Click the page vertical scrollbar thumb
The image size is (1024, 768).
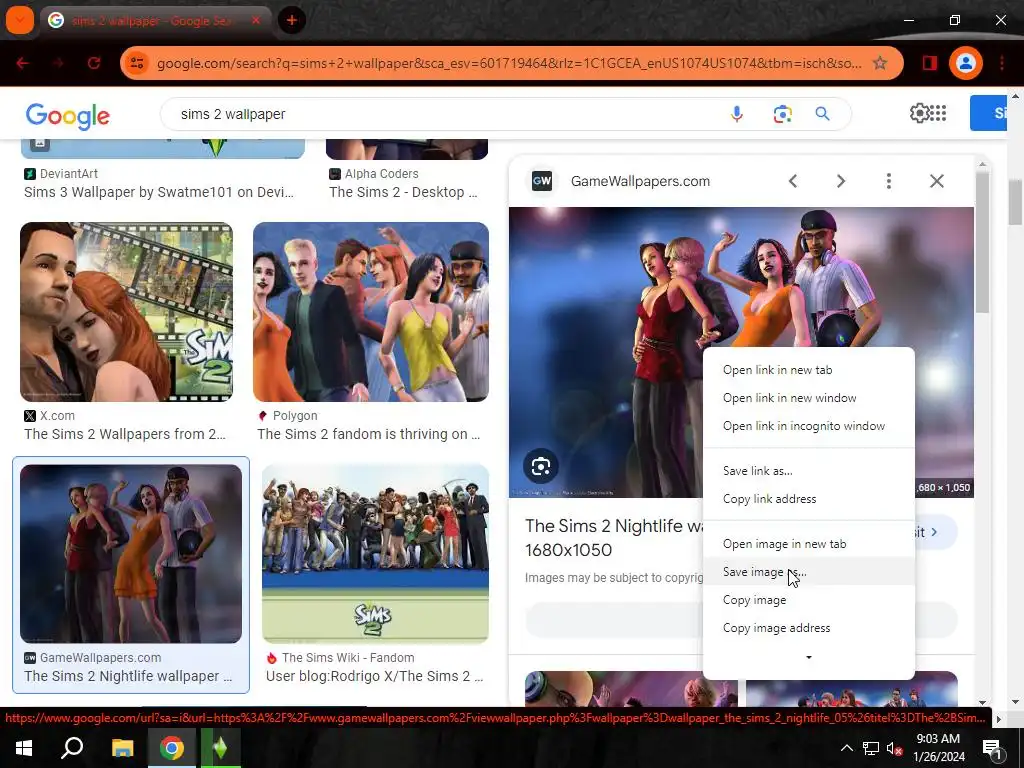(x=1015, y=200)
